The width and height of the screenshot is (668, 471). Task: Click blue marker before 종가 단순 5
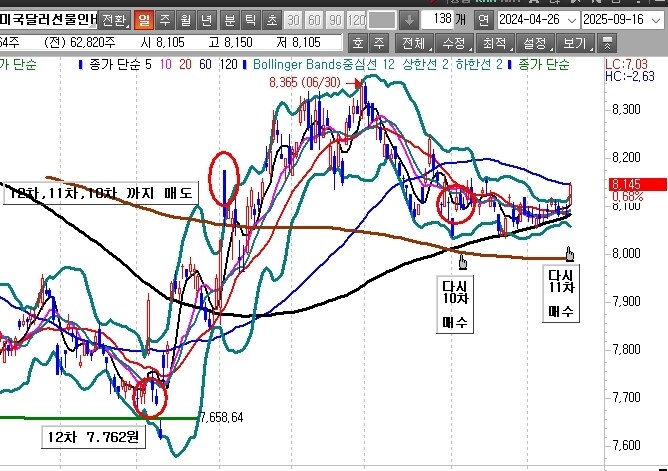pyautogui.click(x=81, y=65)
